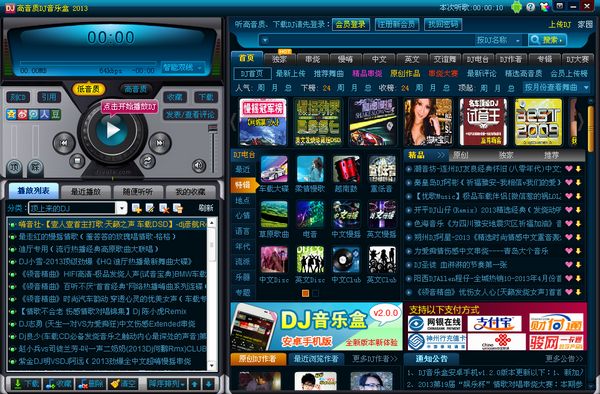Screen dimensions: 600x394
Task: Click the 收藏 button on player panel
Action: [174, 97]
